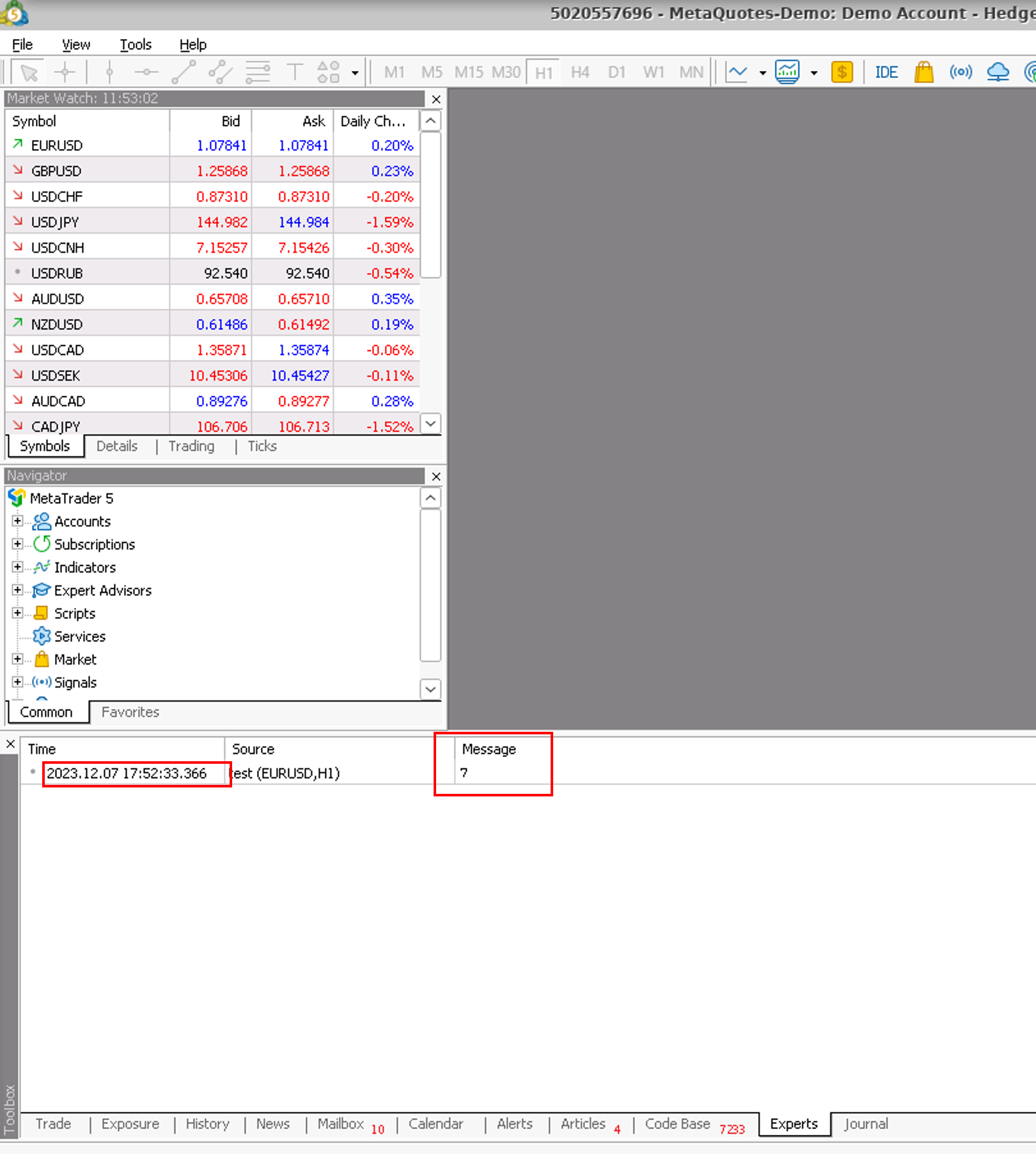Viewport: 1036px width, 1154px height.
Task: Pick the vertical line drawing tool
Action: point(109,72)
